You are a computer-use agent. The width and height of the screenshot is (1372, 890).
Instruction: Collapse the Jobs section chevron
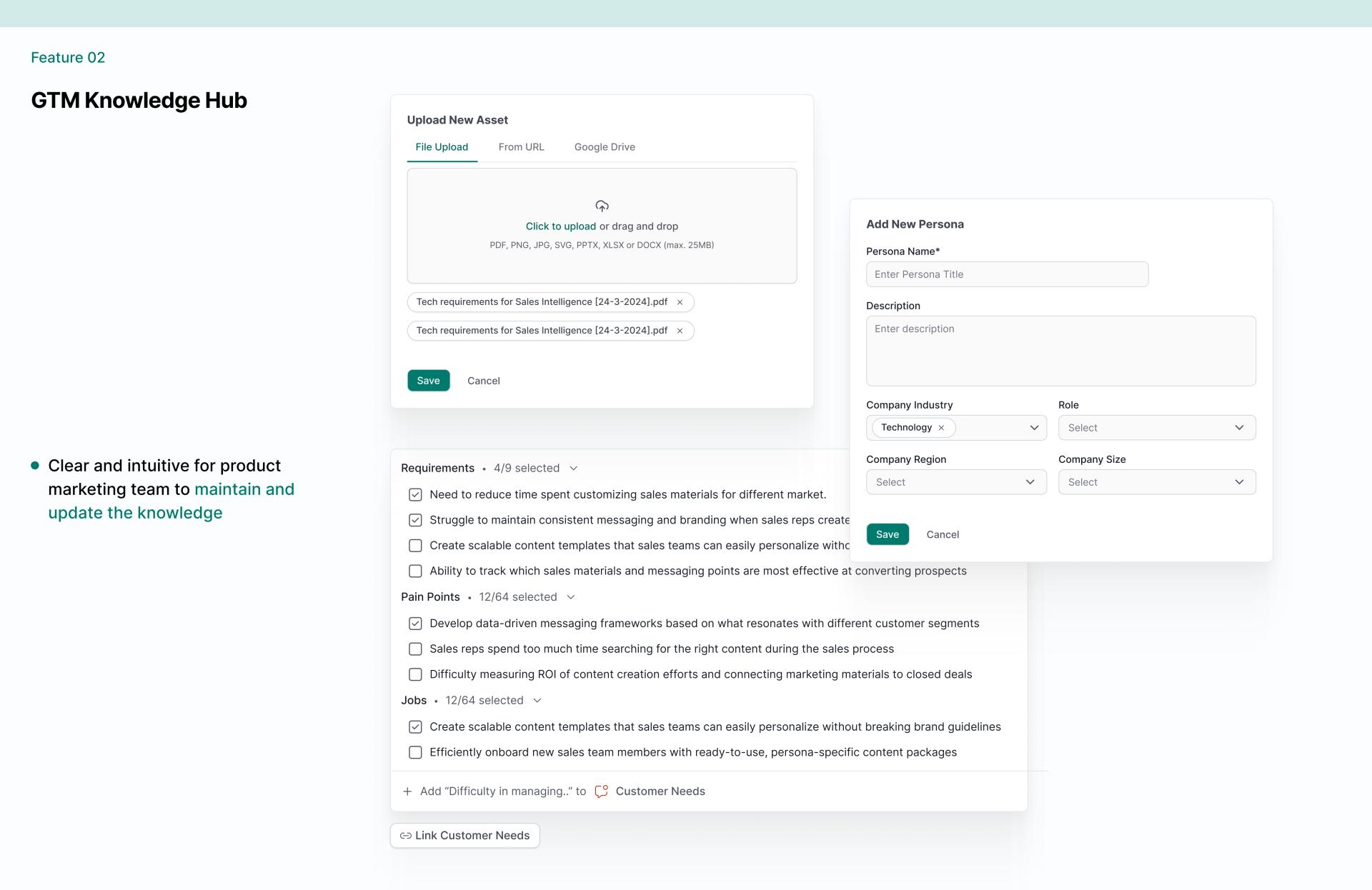pos(537,701)
